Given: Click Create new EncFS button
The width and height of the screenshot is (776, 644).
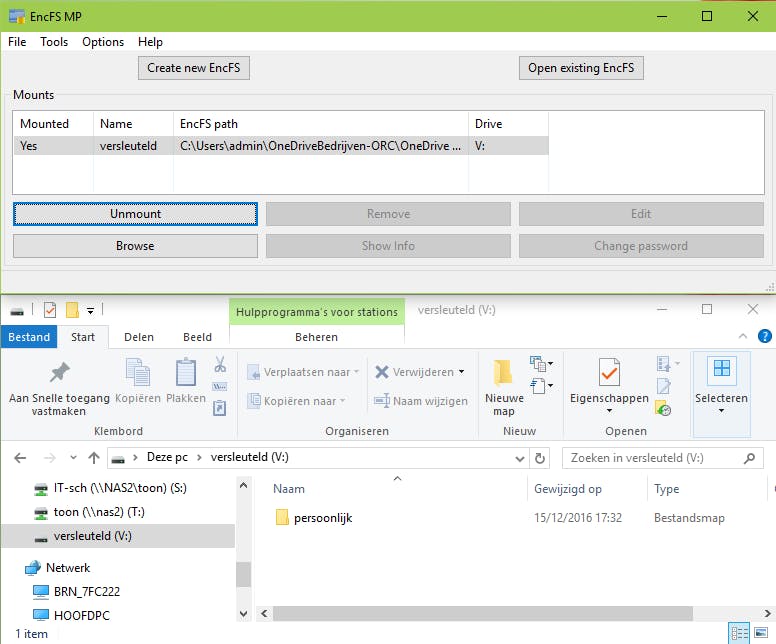Looking at the screenshot, I should pyautogui.click(x=193, y=68).
